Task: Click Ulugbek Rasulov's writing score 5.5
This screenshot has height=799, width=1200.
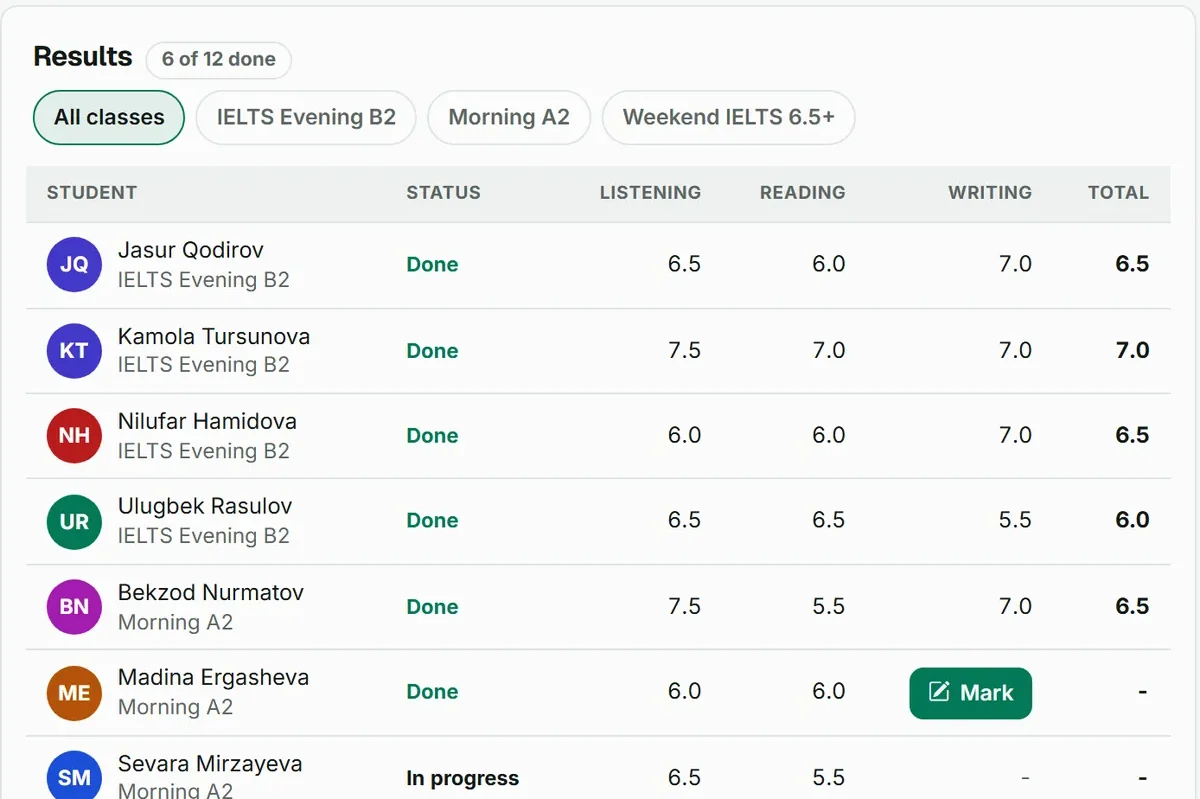Action: [1015, 521]
